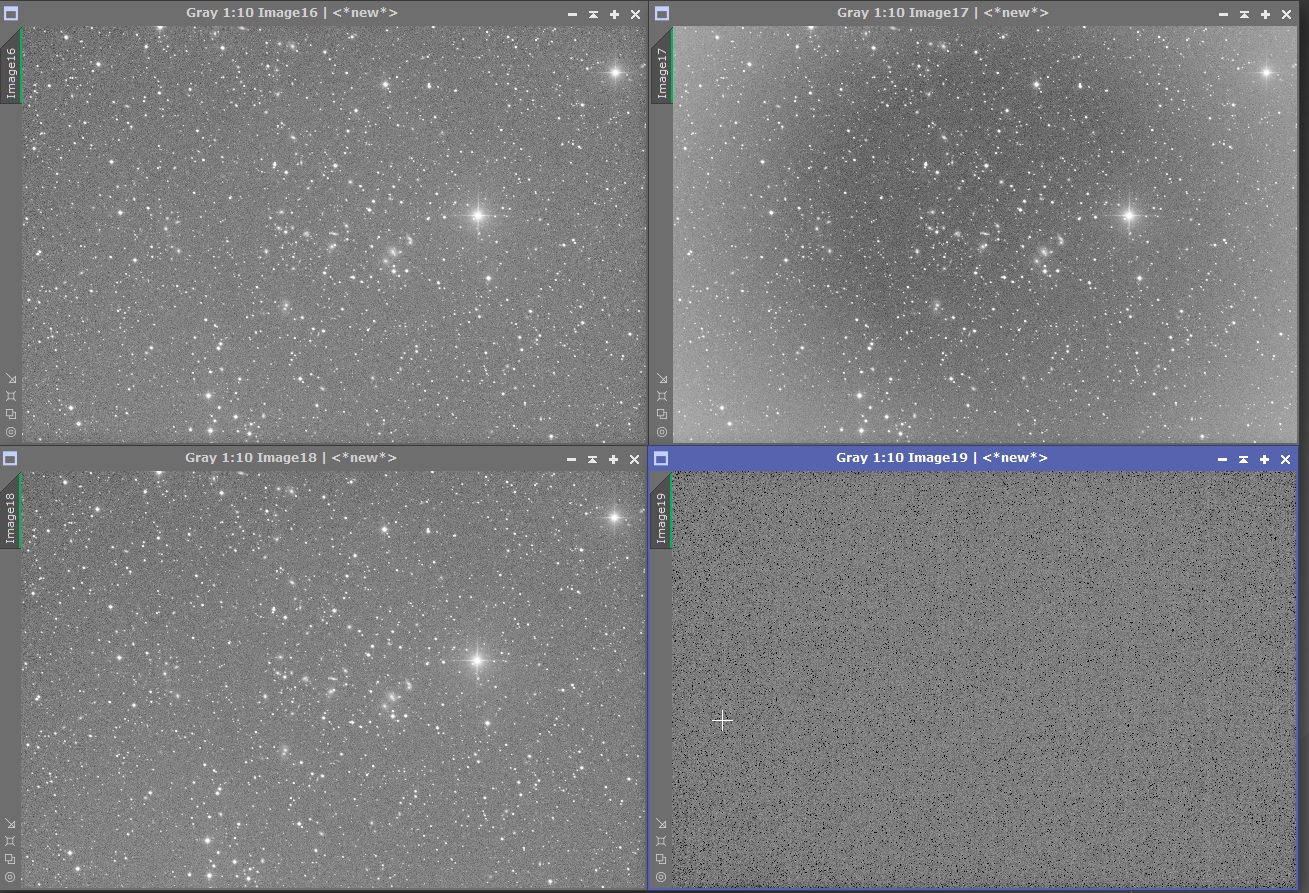The height and width of the screenshot is (893, 1309).
Task: Select the Image19 vertical view tab
Action: (663, 511)
